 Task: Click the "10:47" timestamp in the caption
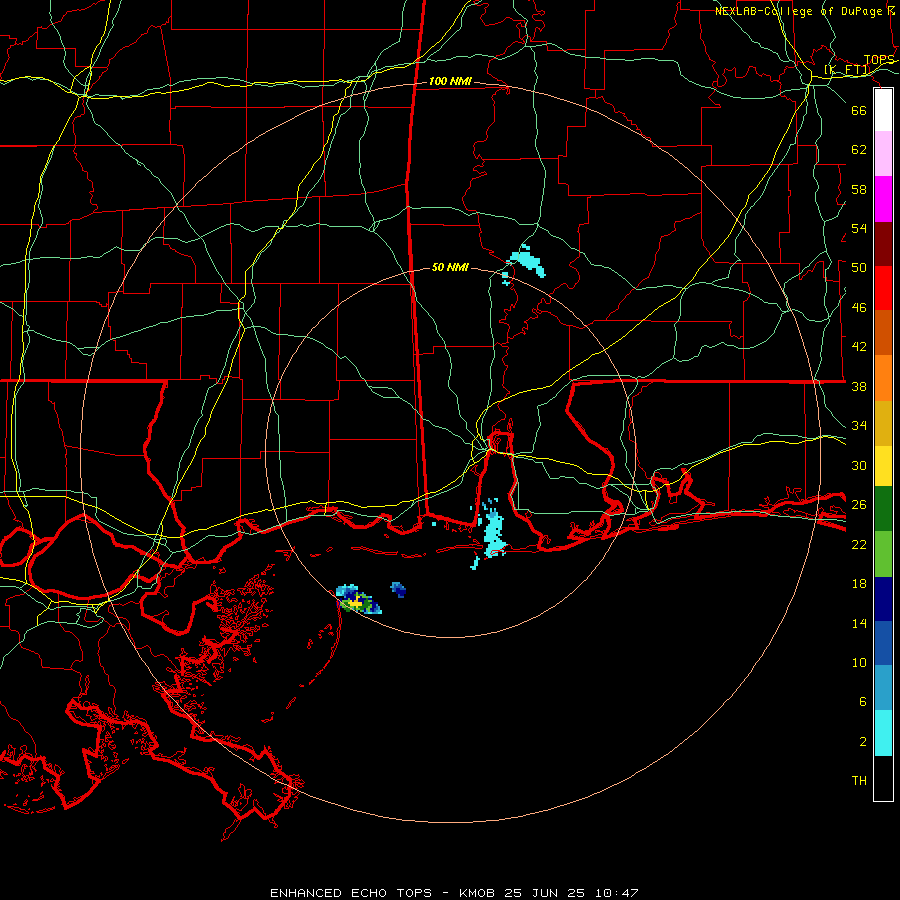[616, 893]
